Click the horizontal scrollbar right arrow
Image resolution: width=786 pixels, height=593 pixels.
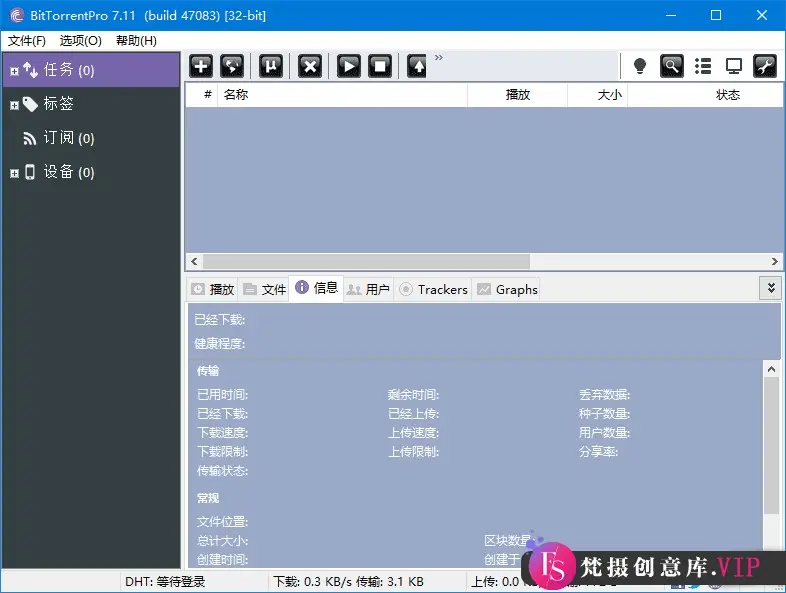pyautogui.click(x=774, y=261)
